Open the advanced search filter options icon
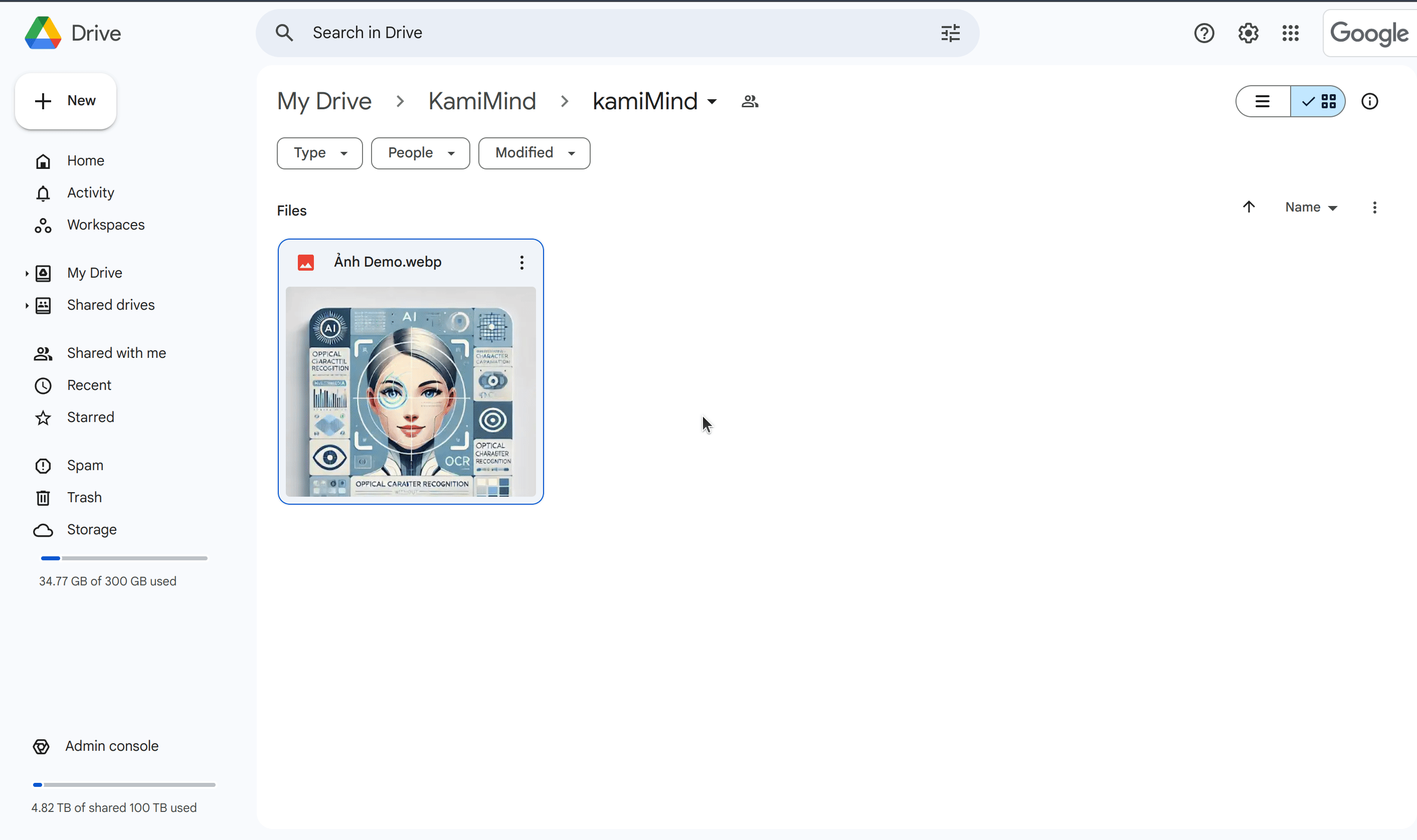 (950, 33)
